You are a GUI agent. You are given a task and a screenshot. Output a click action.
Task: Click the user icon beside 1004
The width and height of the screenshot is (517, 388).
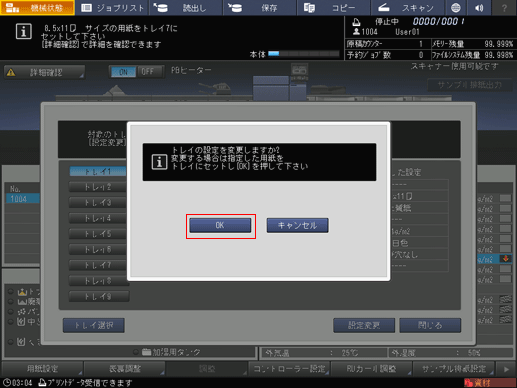(x=356, y=32)
